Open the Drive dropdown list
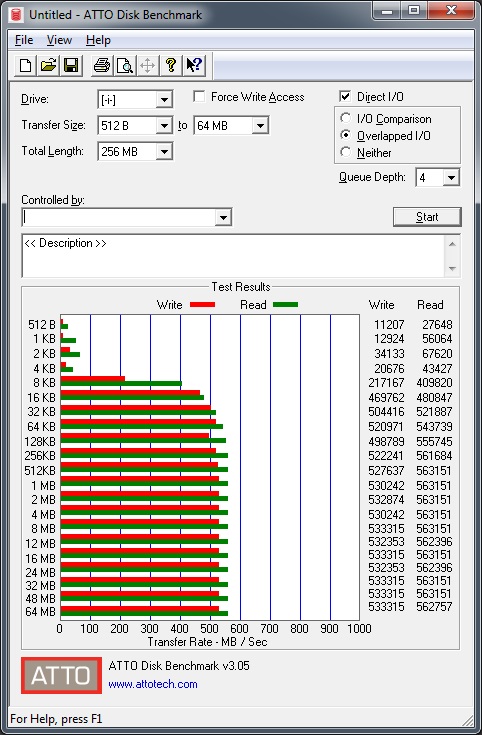This screenshot has width=482, height=735. coord(164,100)
